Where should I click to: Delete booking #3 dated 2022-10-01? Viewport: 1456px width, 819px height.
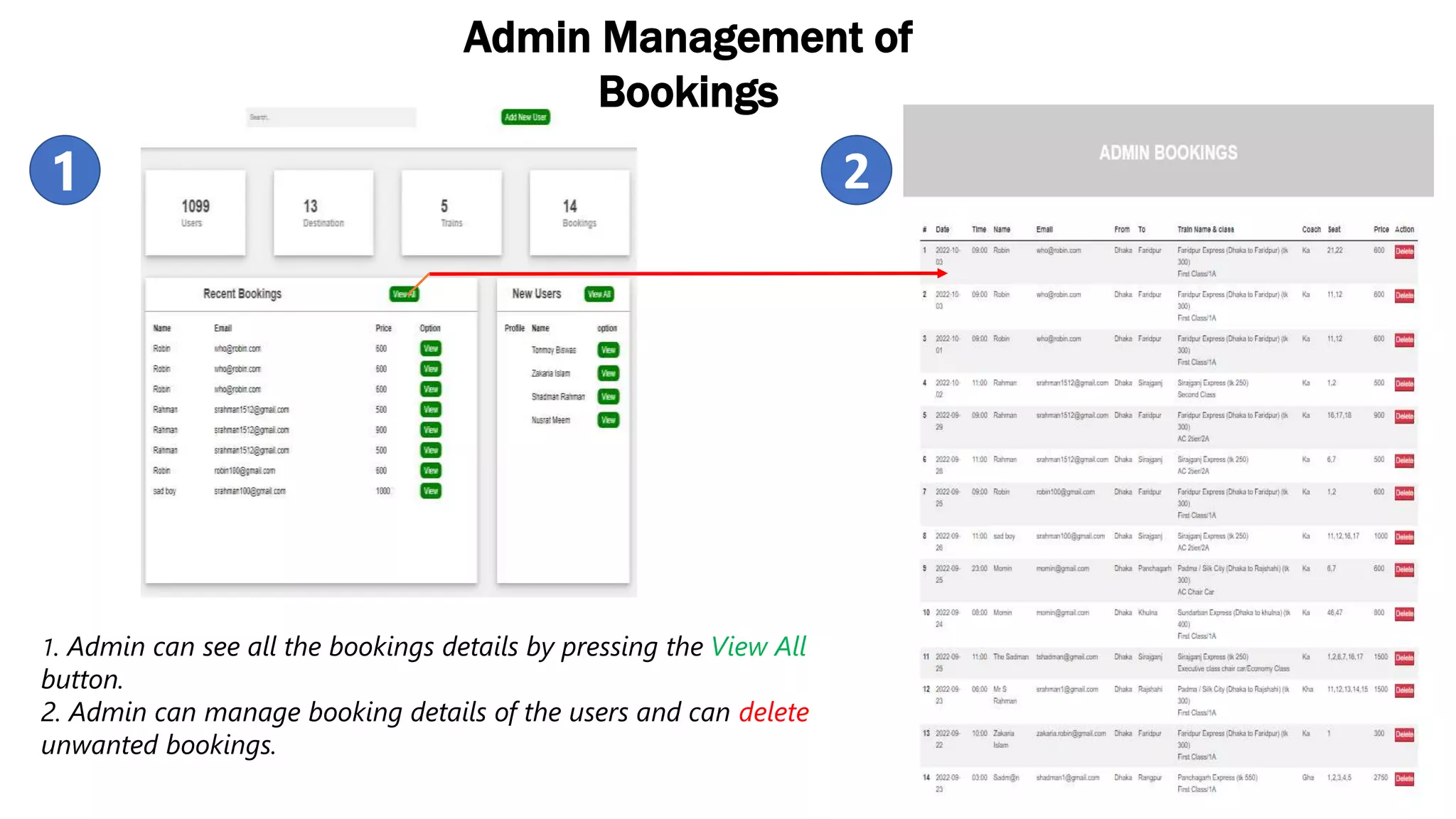[1404, 340]
